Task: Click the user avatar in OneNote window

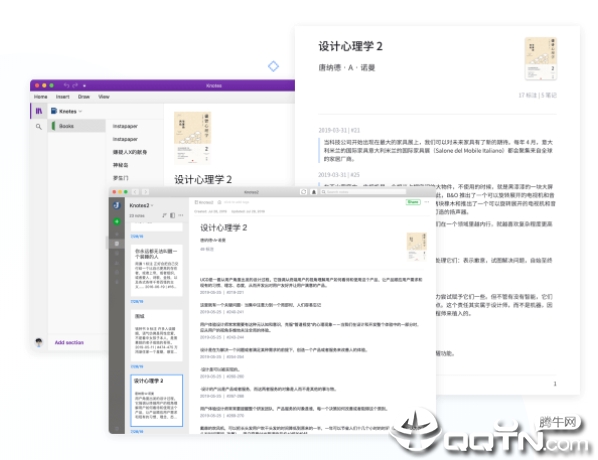Action: (x=39, y=342)
